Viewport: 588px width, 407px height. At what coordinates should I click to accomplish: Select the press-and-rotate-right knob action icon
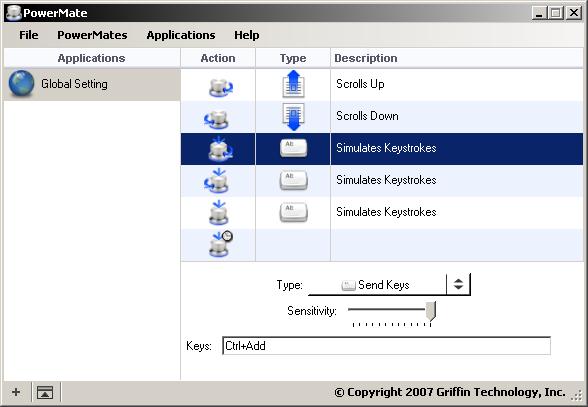(x=221, y=148)
